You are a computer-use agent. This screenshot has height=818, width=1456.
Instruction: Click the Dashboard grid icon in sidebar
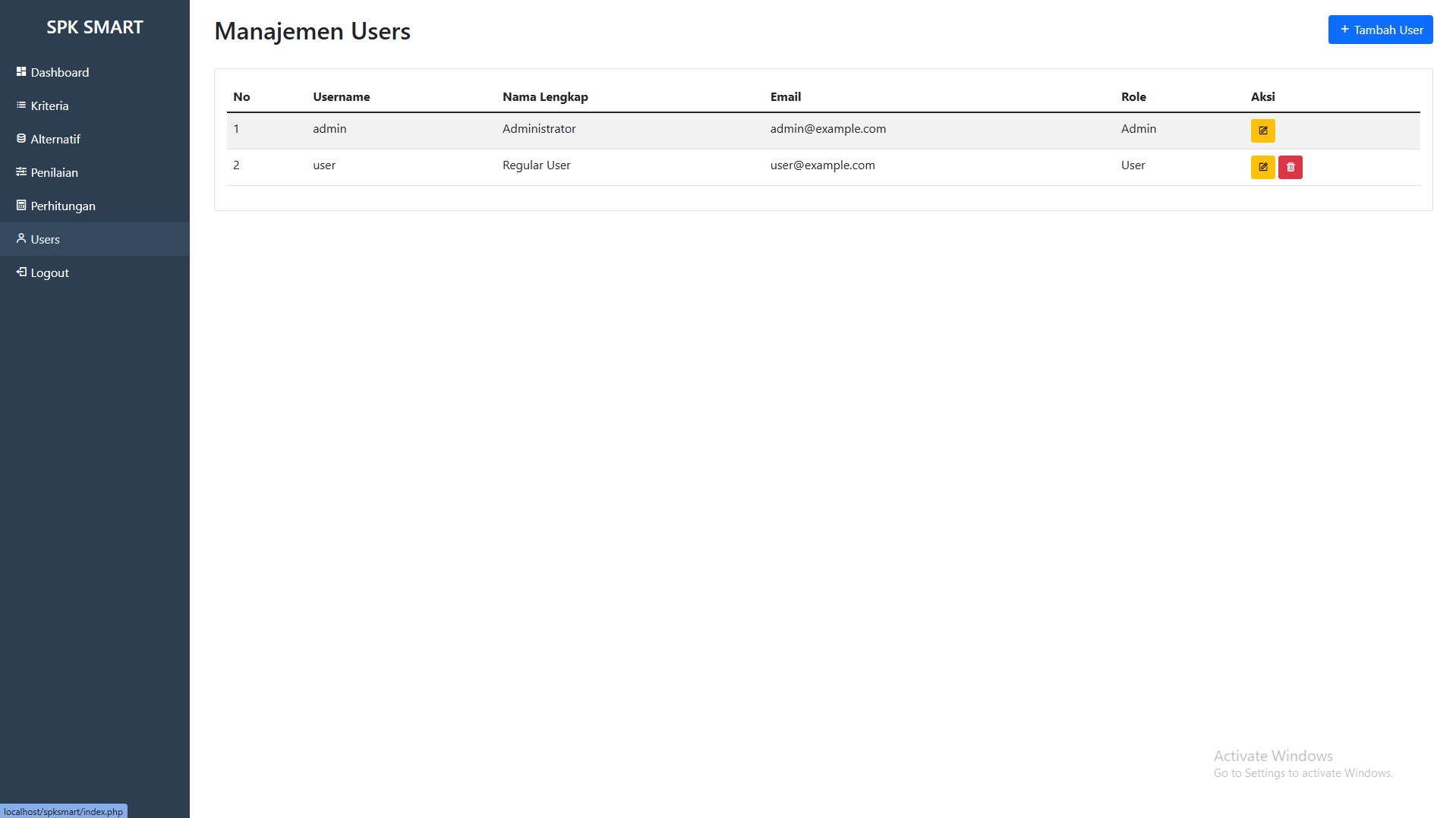click(x=21, y=71)
